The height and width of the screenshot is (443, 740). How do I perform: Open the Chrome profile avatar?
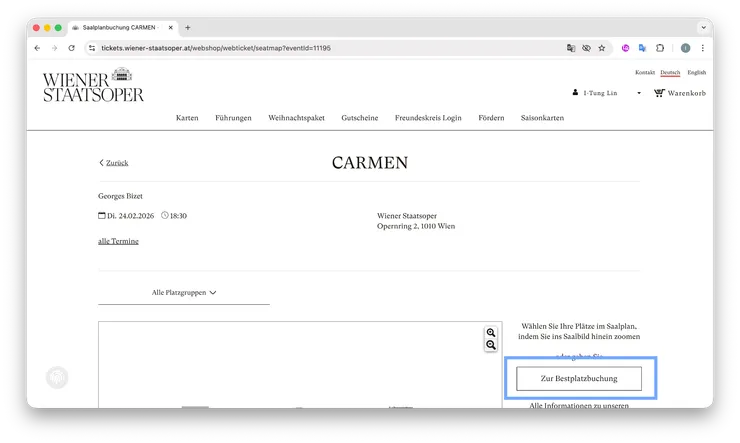tap(685, 48)
